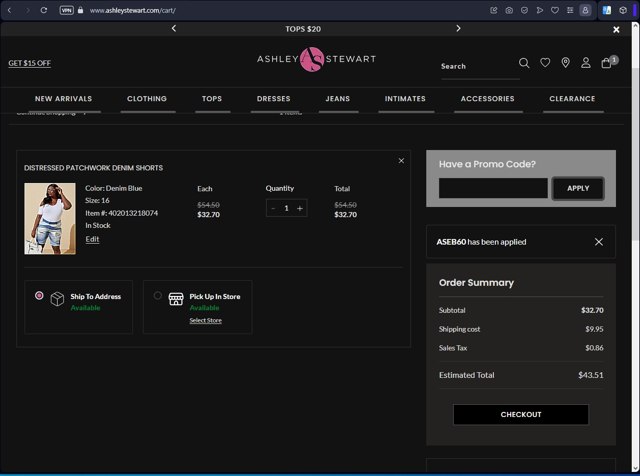This screenshot has width=640, height=476.
Task: Click the CHECKOUT button
Action: (x=521, y=414)
